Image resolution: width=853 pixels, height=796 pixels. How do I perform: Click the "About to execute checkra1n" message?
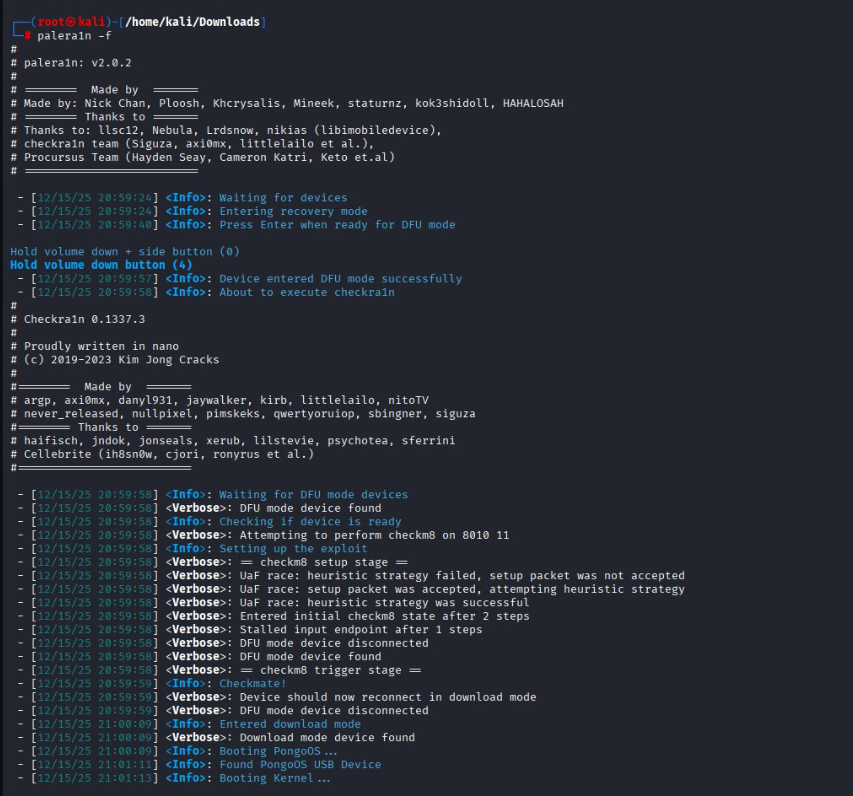[x=307, y=292]
